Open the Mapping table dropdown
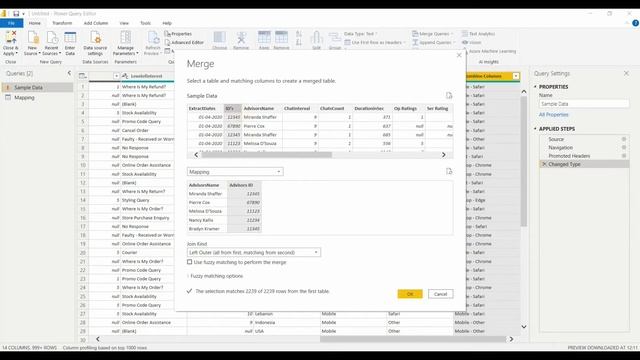Image resolution: width=640 pixels, height=360 pixels. pyautogui.click(x=235, y=172)
